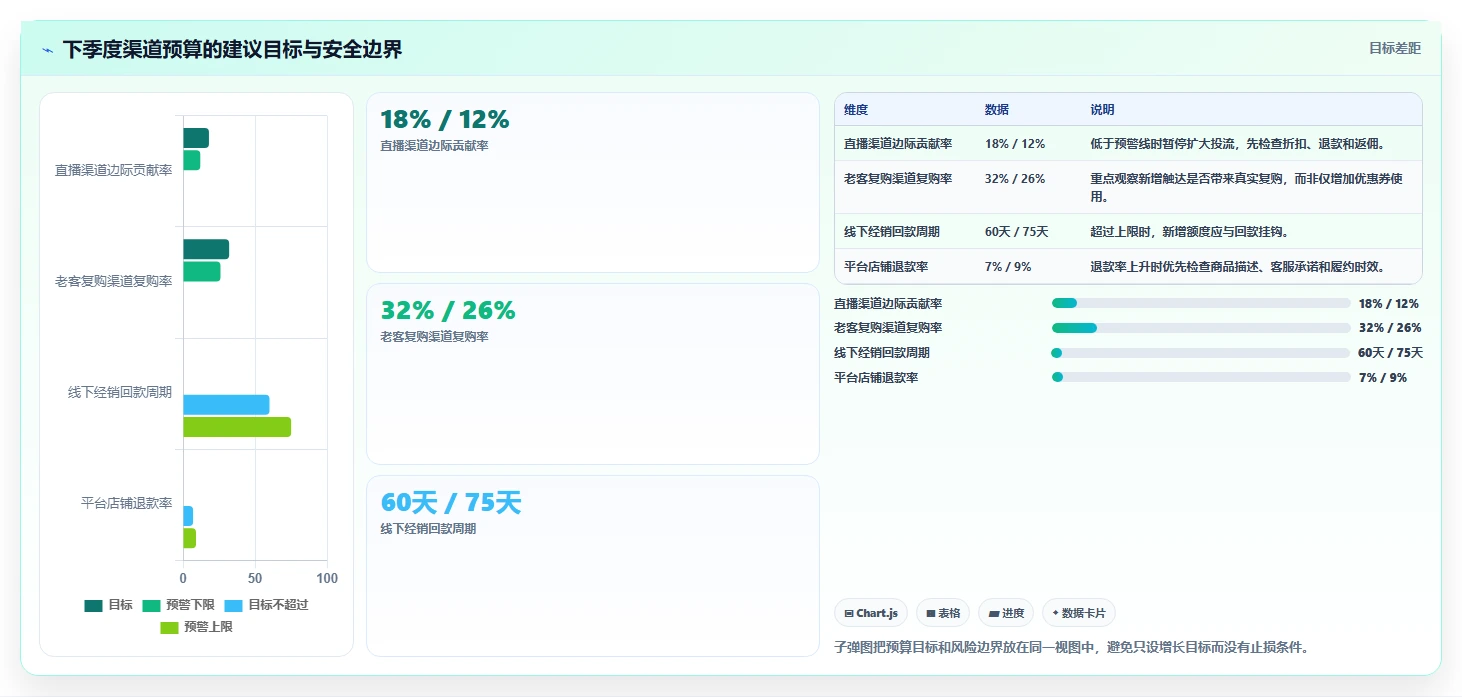Image resolution: width=1462 pixels, height=697 pixels.
Task: Toggle the 预警上限 legend item
Action: click(x=196, y=627)
